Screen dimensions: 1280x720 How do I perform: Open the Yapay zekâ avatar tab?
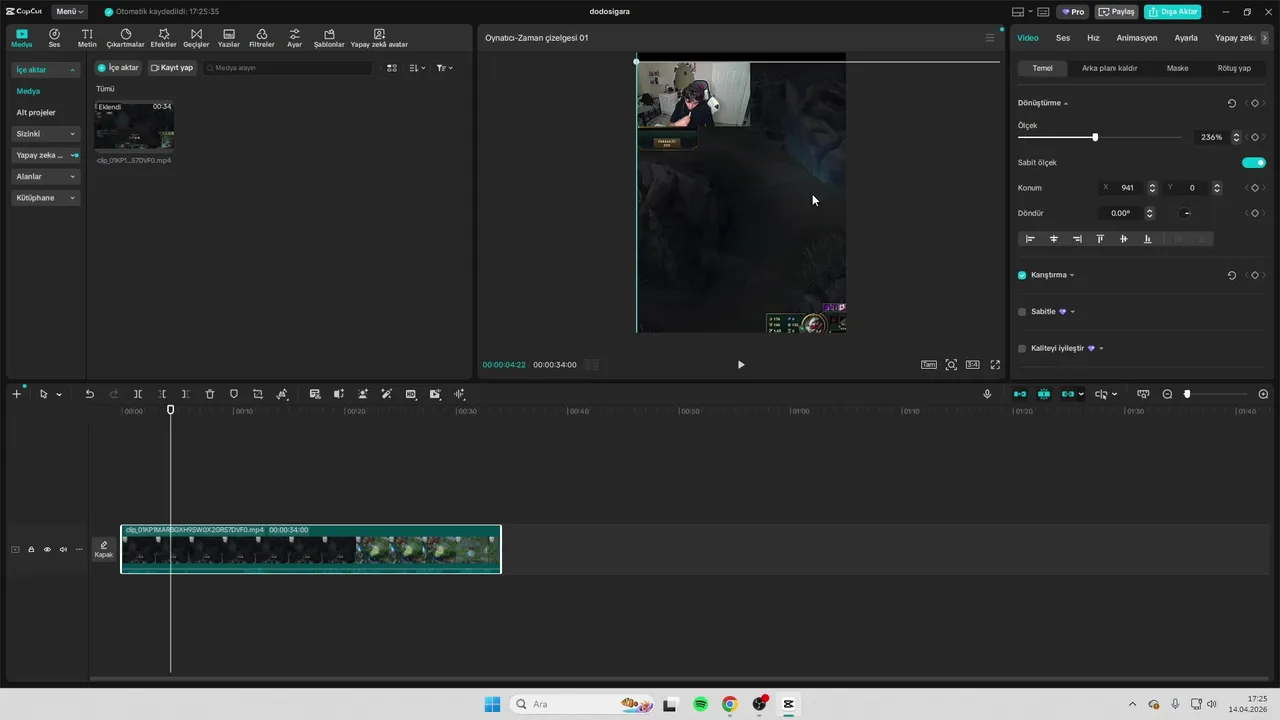tap(379, 38)
